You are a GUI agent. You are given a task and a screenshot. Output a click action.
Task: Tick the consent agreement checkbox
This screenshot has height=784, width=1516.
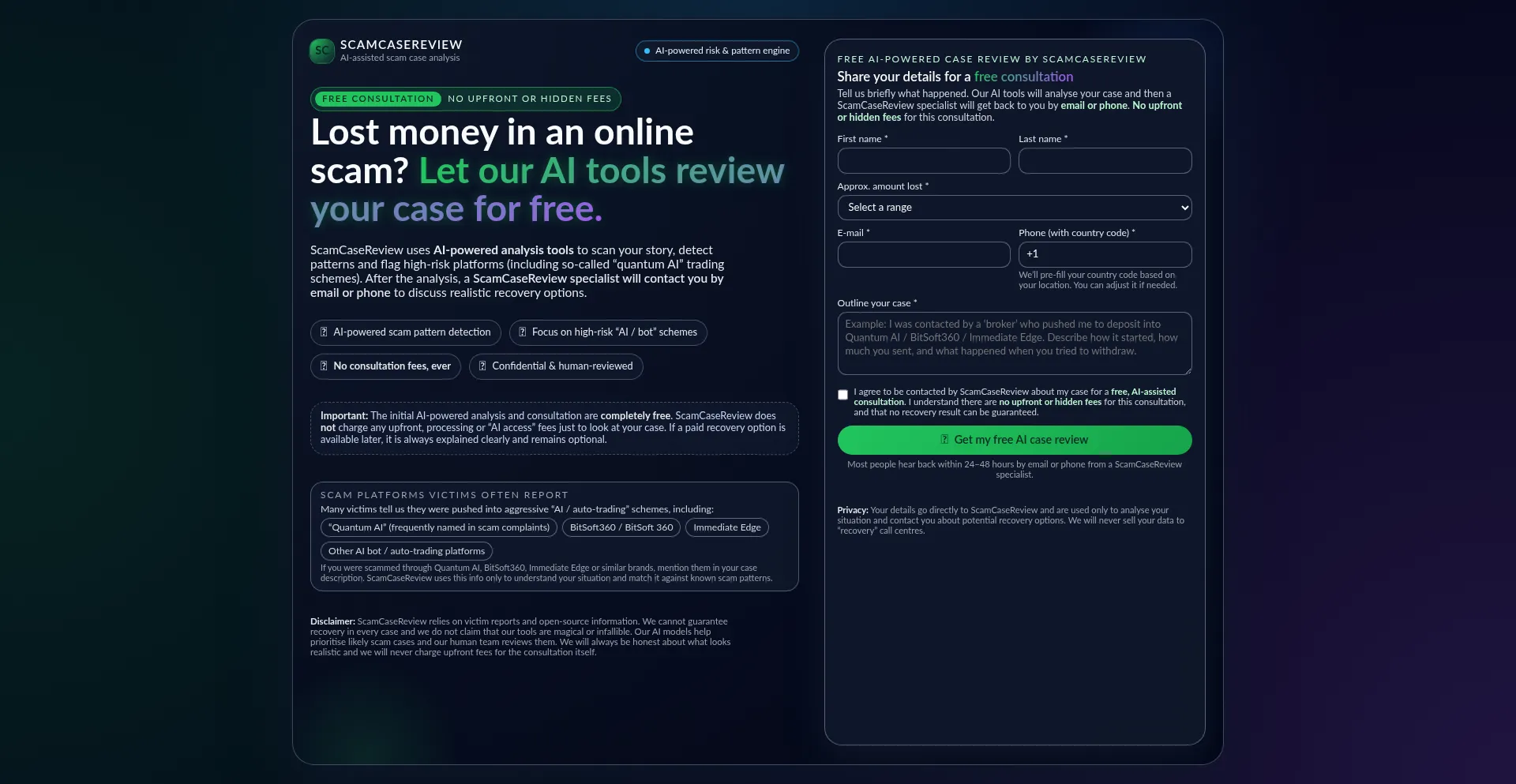point(842,395)
